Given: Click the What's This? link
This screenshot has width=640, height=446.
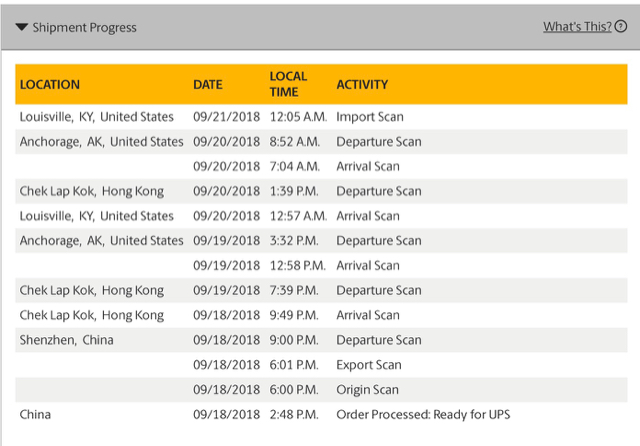Looking at the screenshot, I should [x=576, y=27].
